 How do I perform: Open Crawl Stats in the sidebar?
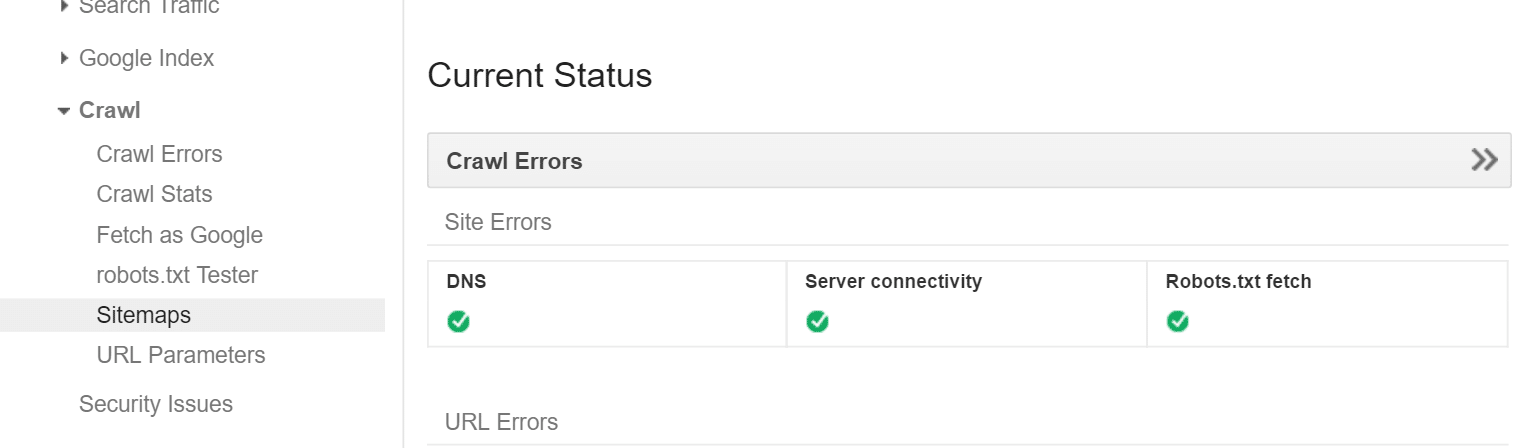click(154, 194)
